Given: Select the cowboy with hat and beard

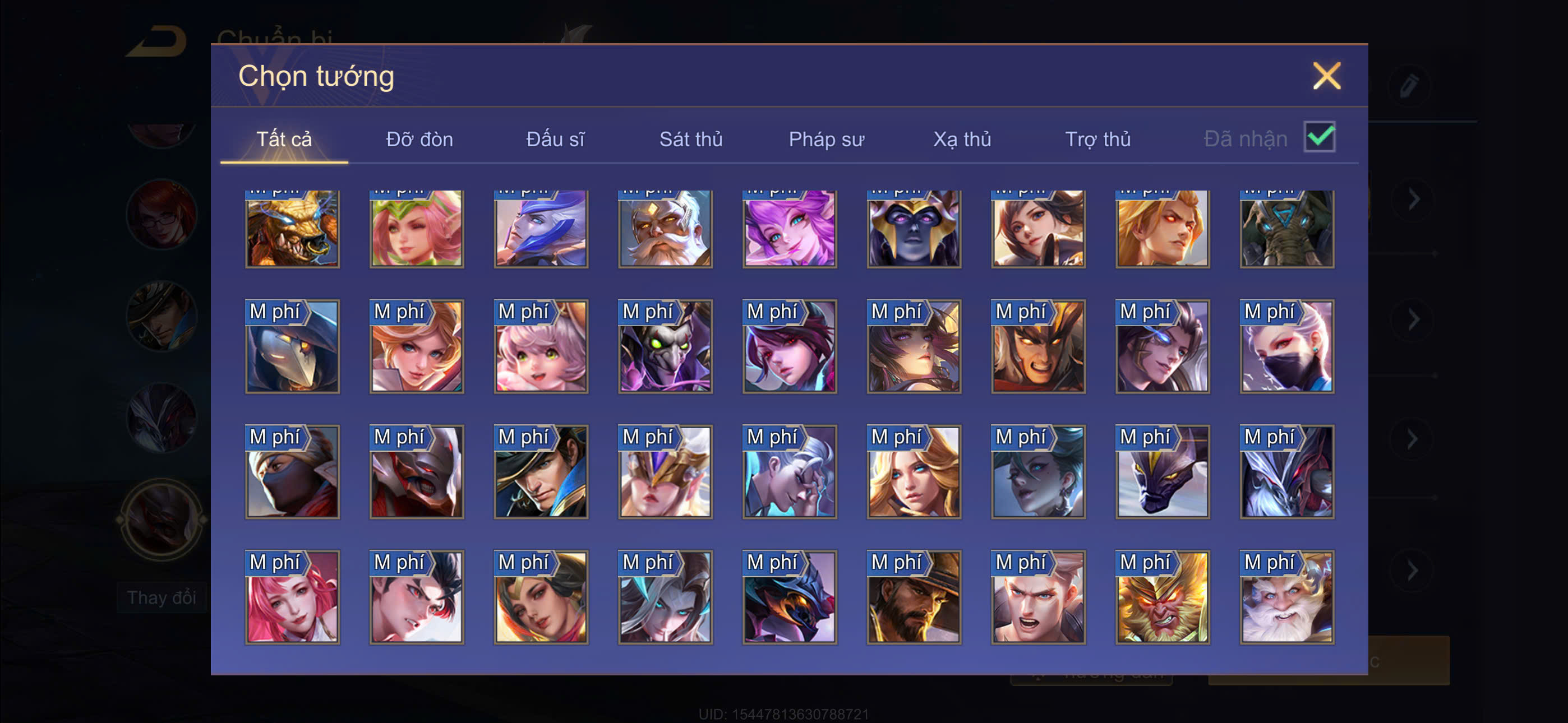Looking at the screenshot, I should pyautogui.click(x=914, y=597).
